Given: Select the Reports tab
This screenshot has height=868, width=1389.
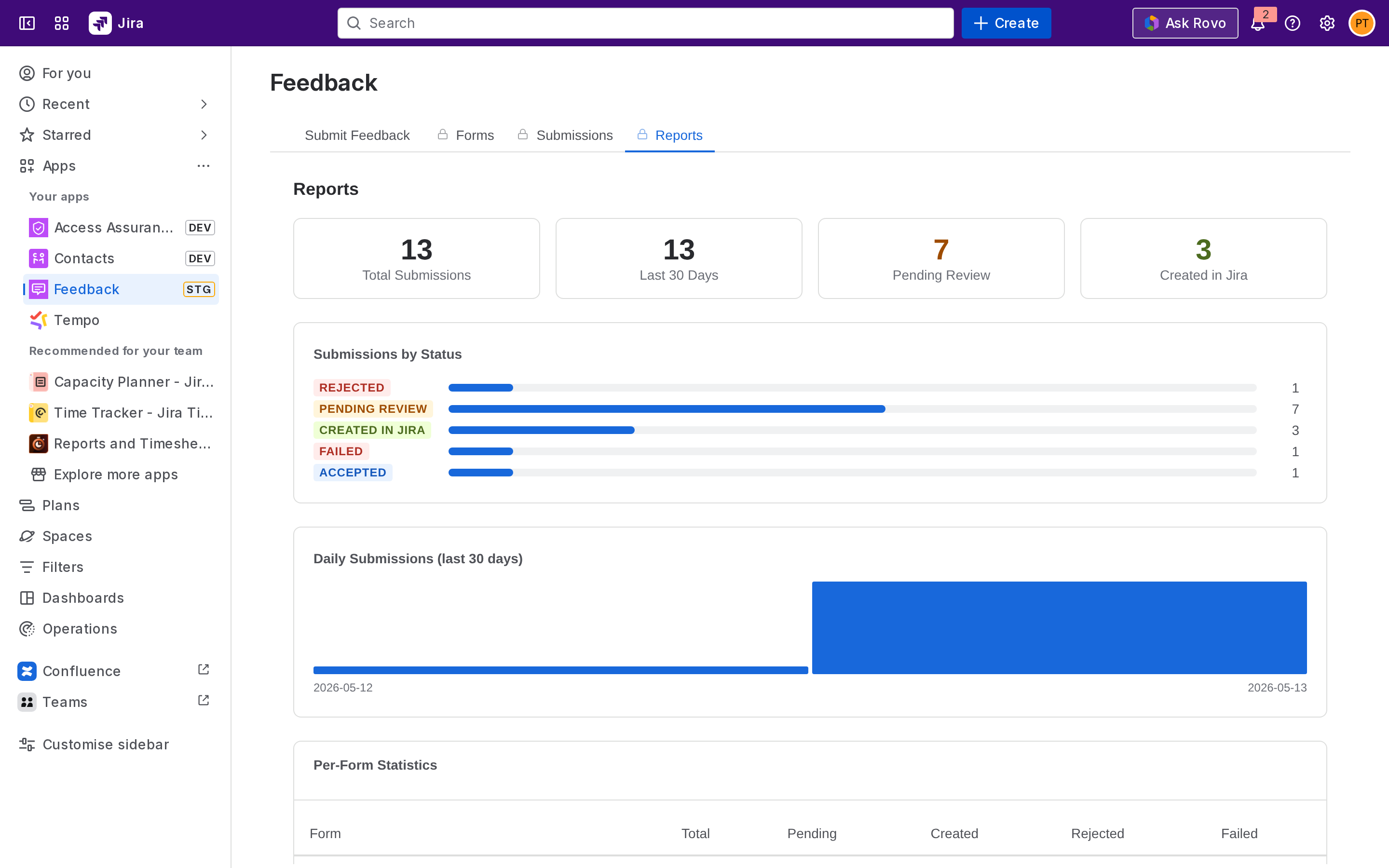Looking at the screenshot, I should coord(670,136).
